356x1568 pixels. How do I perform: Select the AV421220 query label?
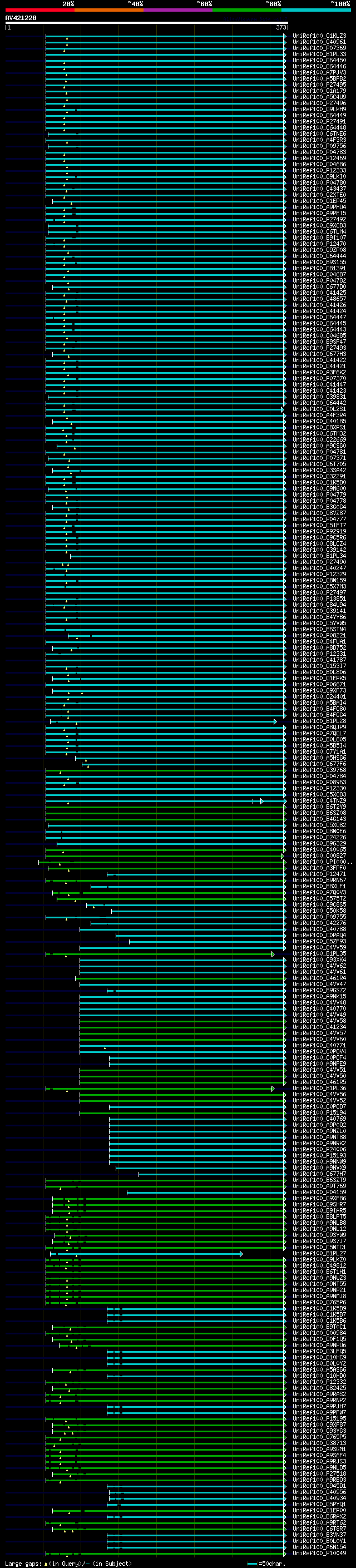tap(21, 18)
